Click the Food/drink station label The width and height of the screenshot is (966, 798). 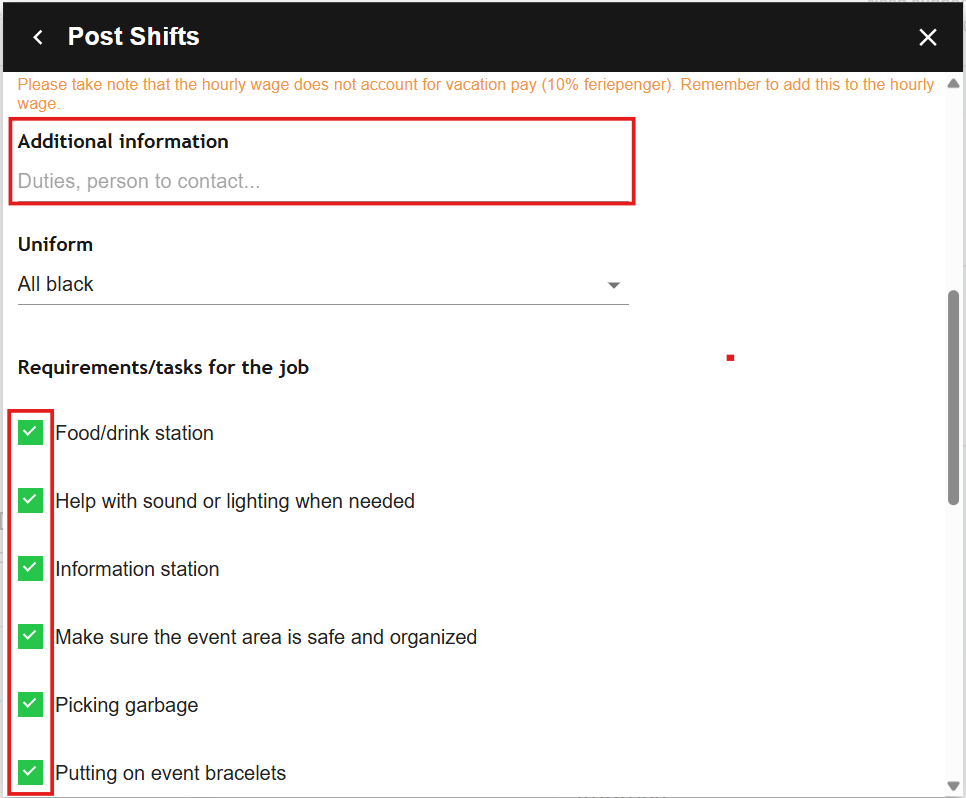point(134,433)
